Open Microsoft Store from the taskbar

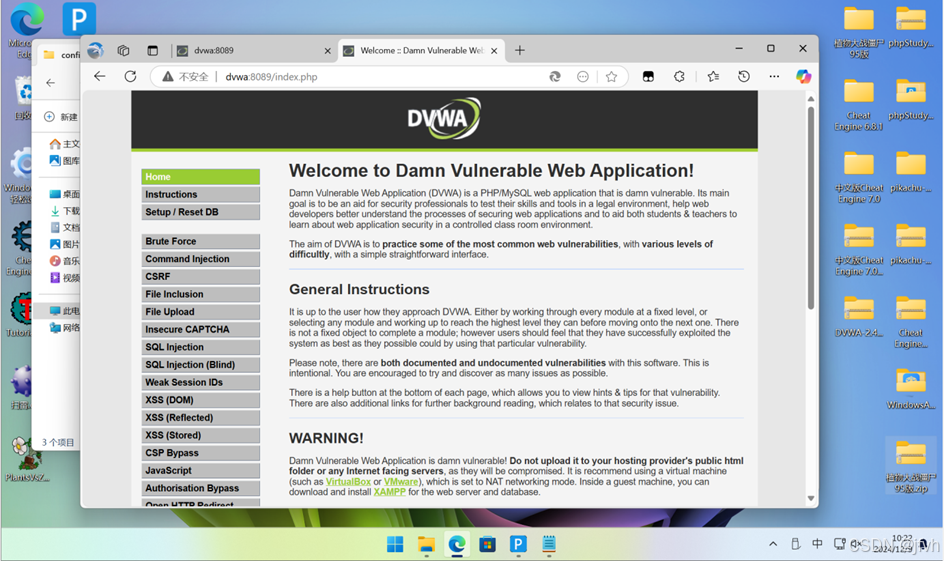pyautogui.click(x=488, y=545)
